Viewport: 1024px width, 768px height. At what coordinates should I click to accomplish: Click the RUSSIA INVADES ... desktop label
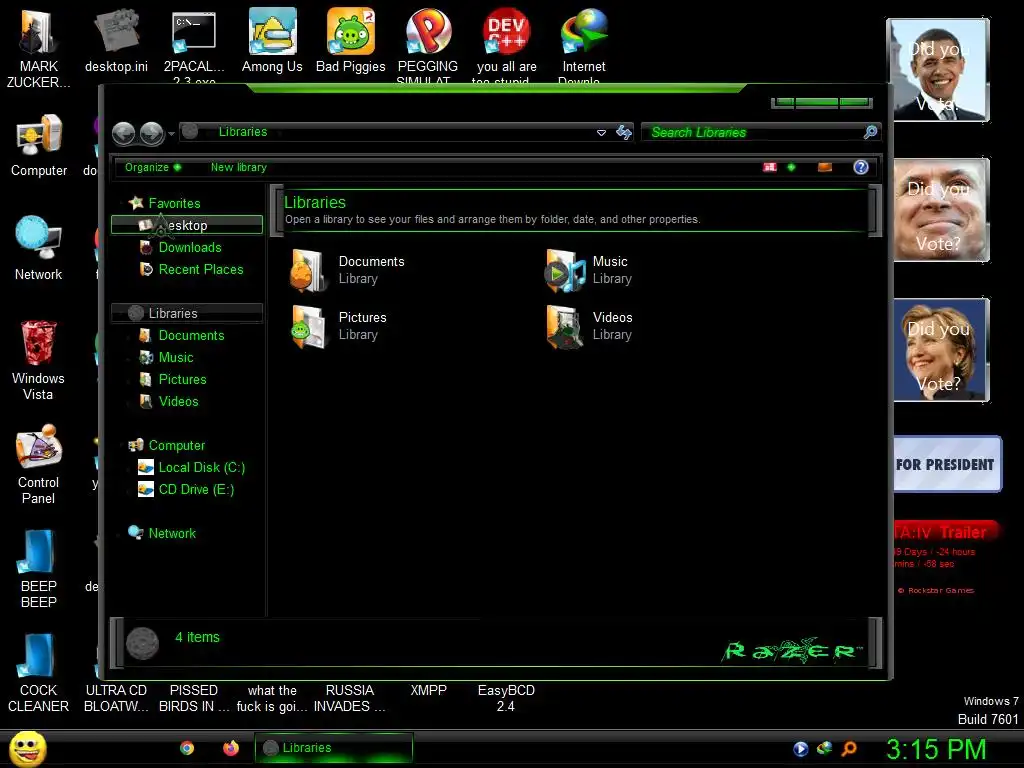click(349, 698)
